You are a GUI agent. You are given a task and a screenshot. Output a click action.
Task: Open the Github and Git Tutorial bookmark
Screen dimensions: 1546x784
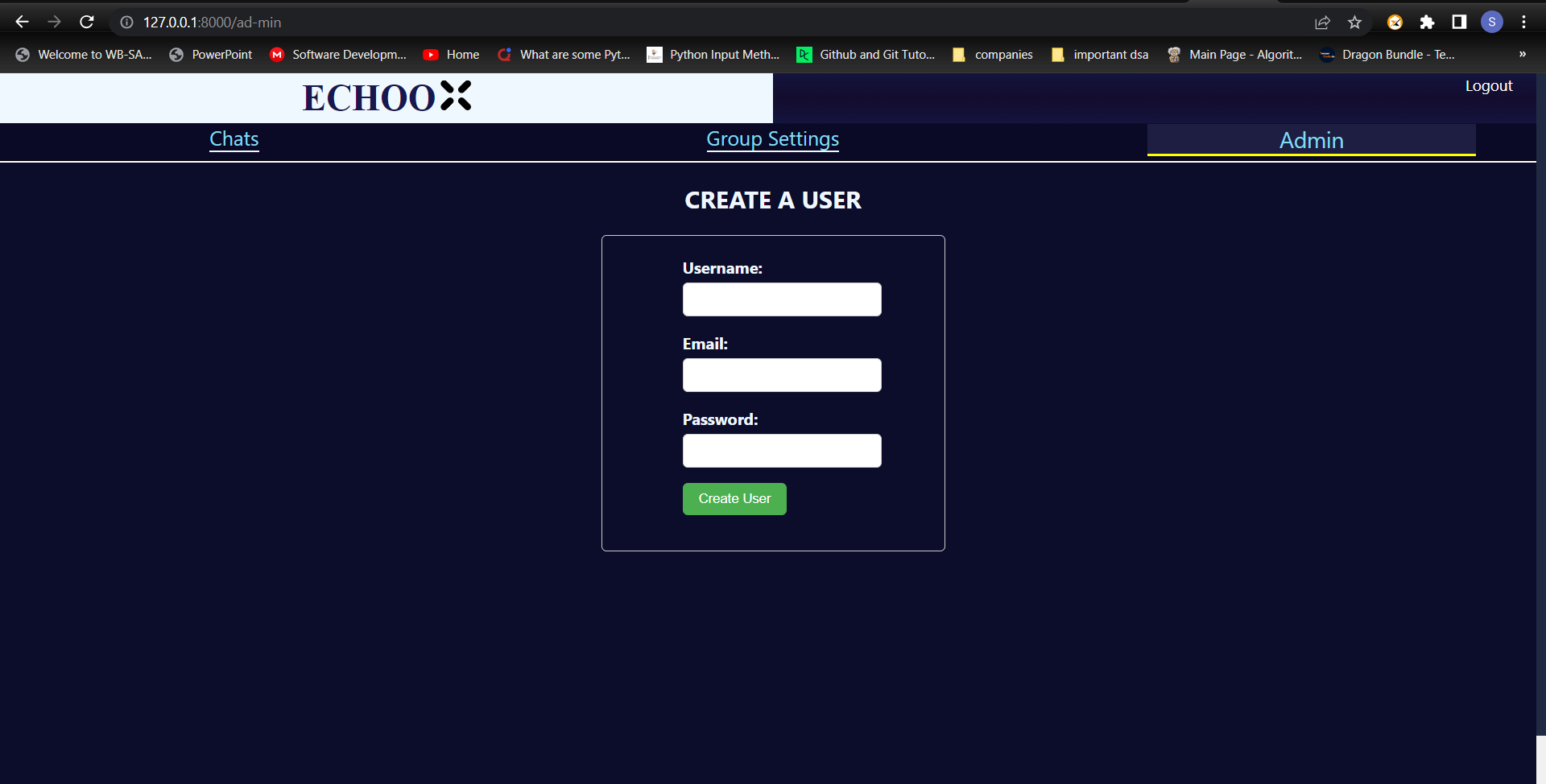[866, 54]
